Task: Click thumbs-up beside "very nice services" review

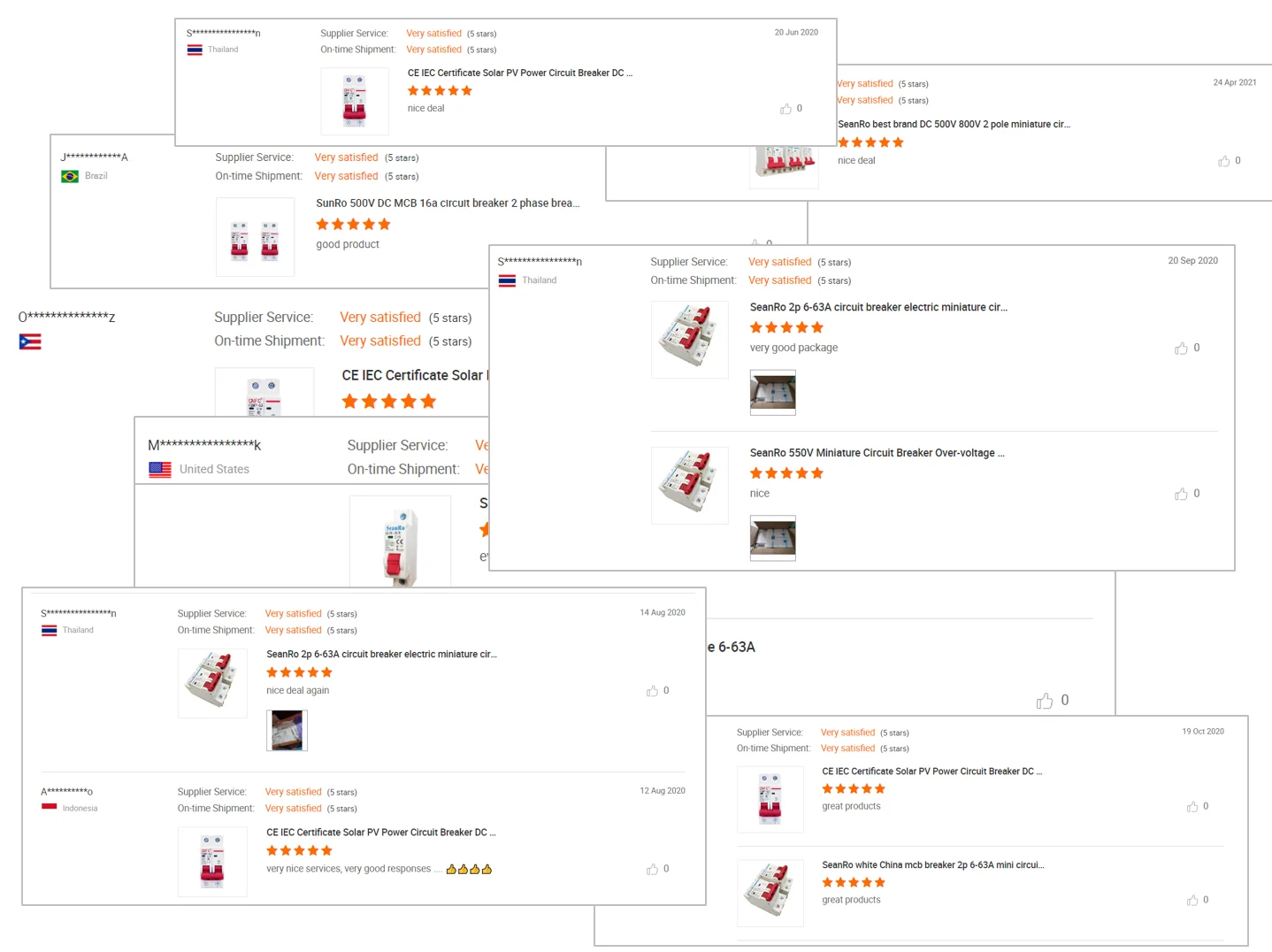Action: (652, 870)
